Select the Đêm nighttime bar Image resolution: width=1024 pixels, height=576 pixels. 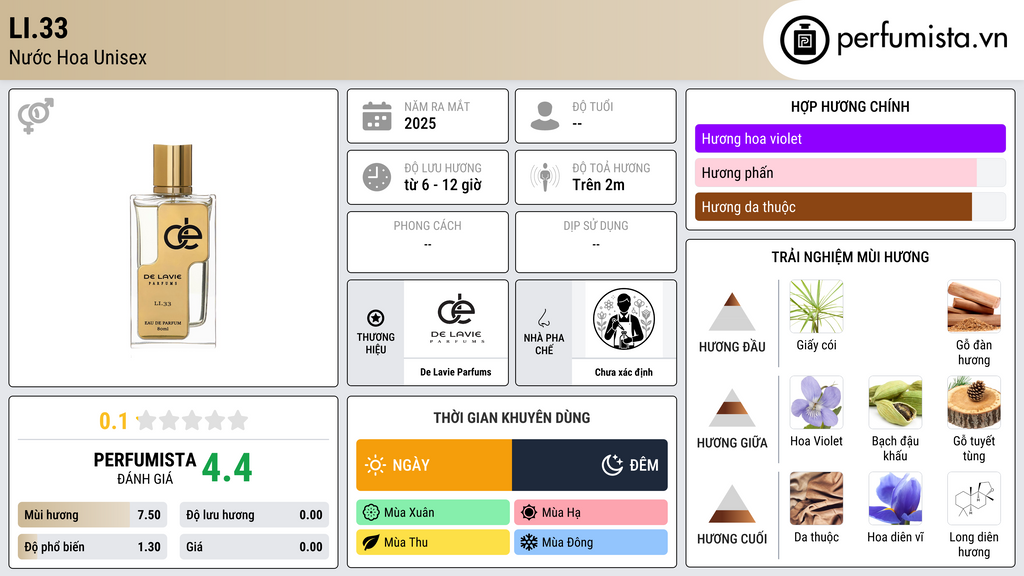pyautogui.click(x=590, y=465)
